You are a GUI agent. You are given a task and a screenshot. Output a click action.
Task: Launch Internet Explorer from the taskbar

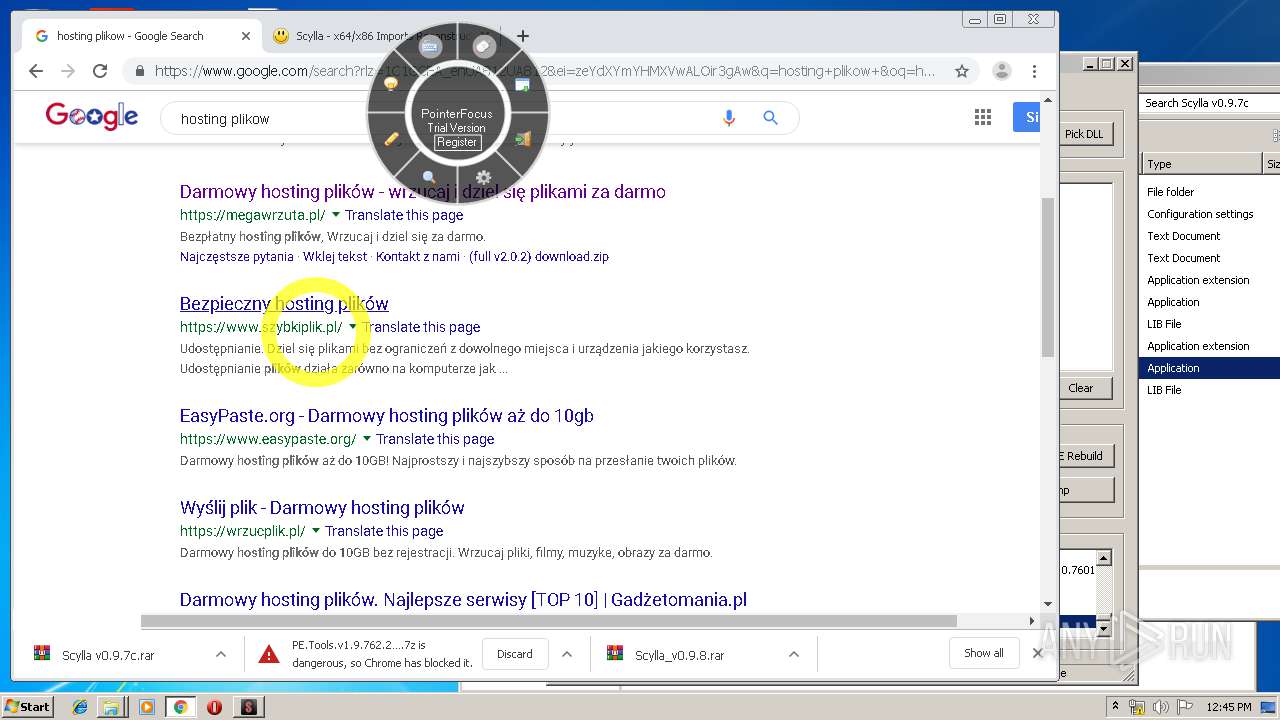pos(80,707)
